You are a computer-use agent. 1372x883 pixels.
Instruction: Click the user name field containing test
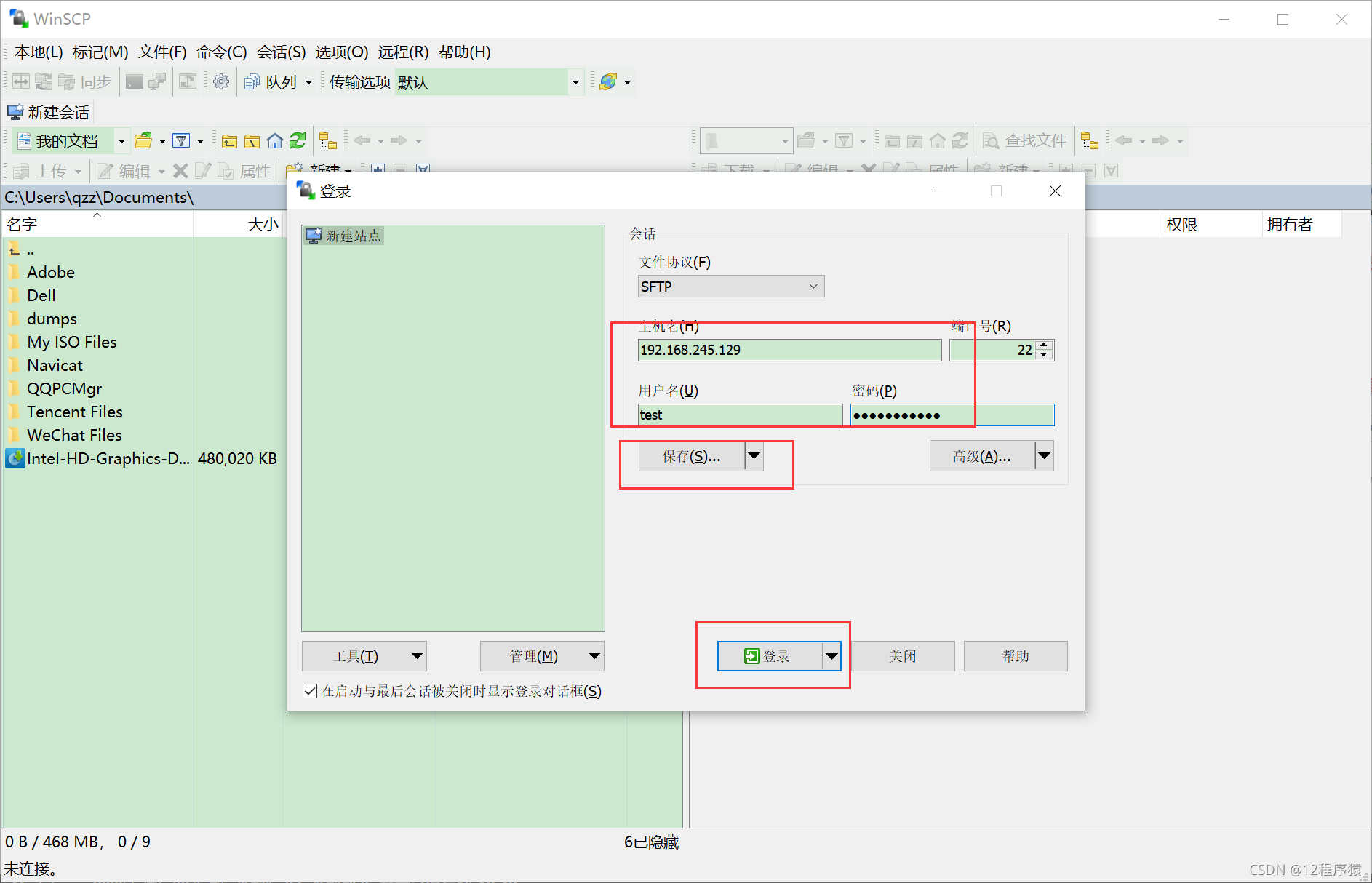tap(741, 415)
